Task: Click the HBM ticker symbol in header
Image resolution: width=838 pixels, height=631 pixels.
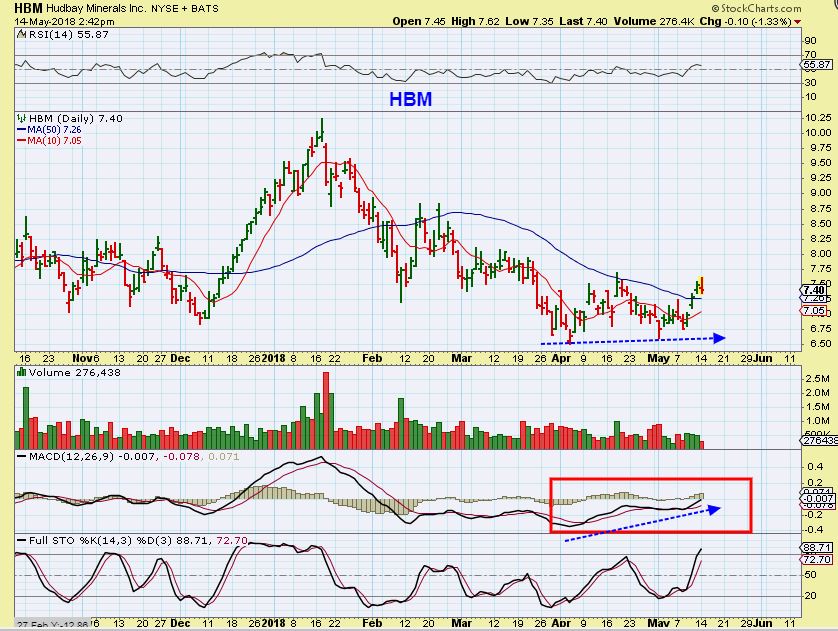Action: coord(29,8)
